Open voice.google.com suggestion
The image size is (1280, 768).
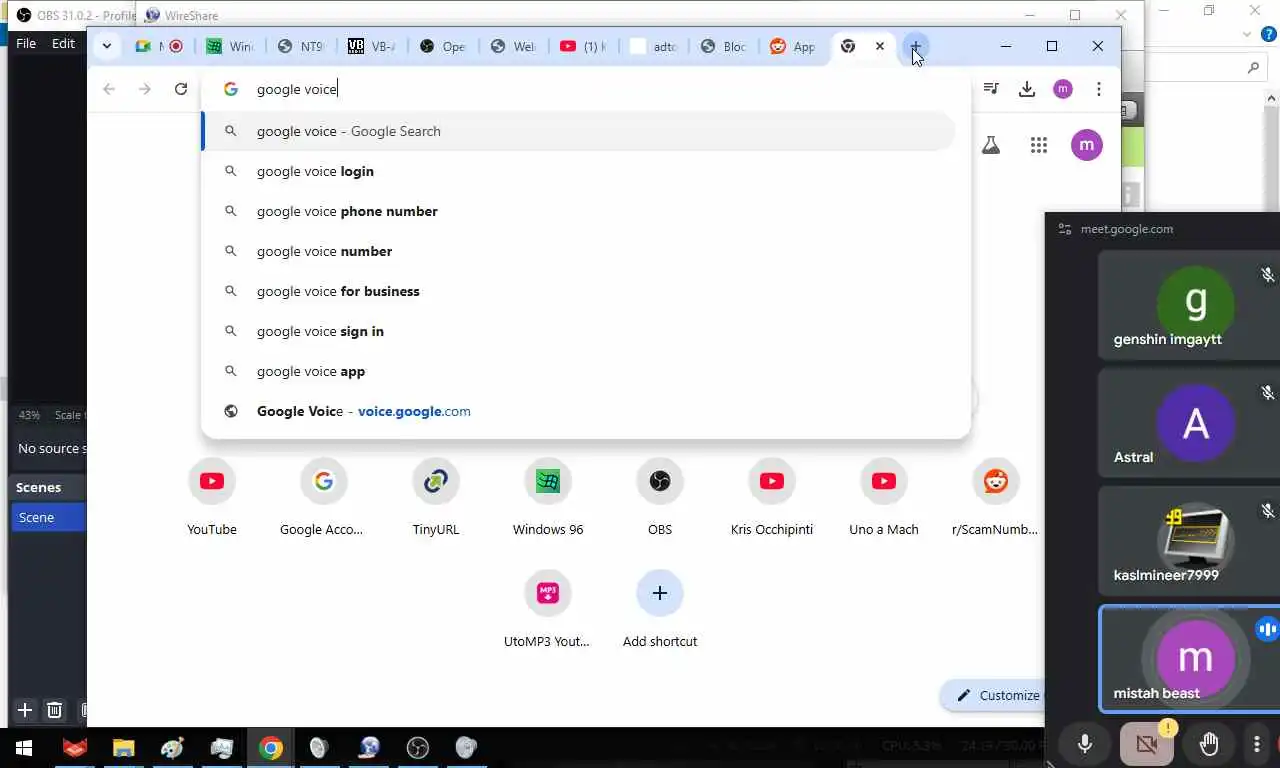[x=580, y=411]
